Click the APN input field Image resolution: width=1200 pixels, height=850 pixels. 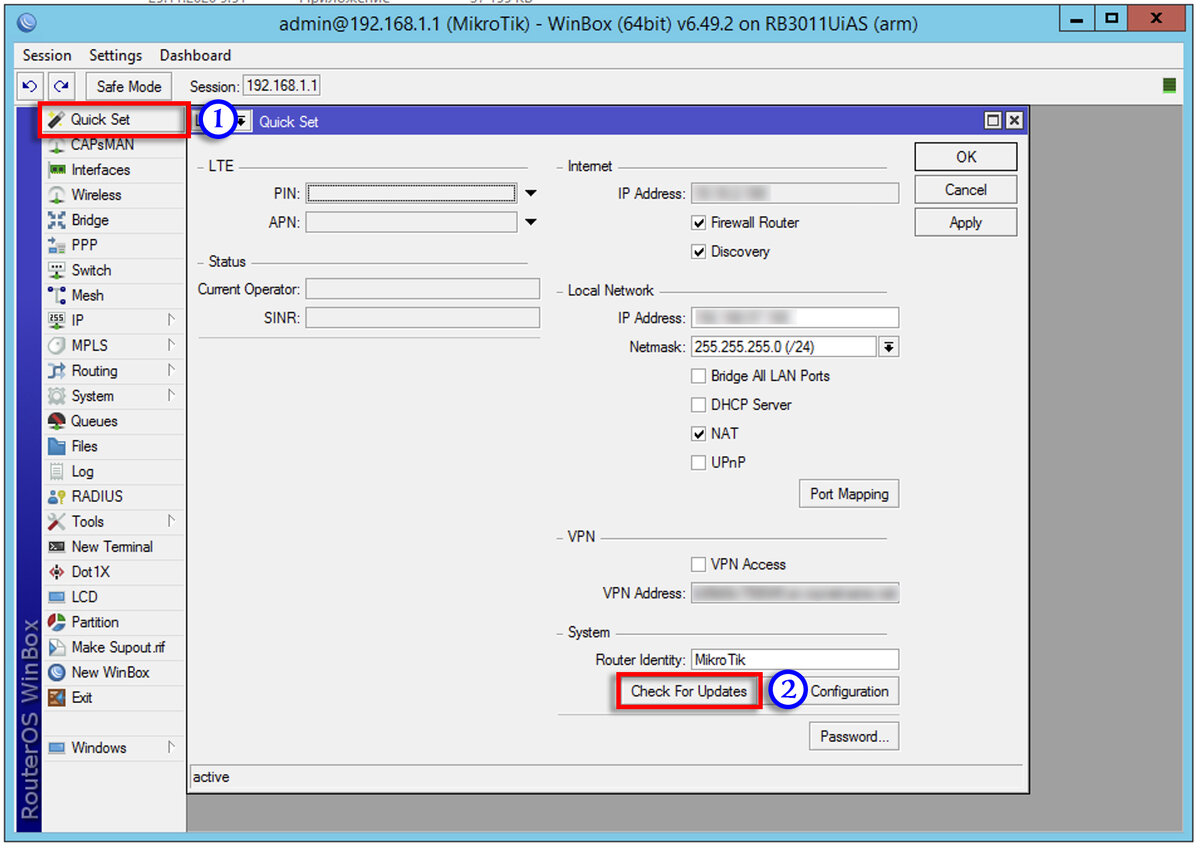412,222
